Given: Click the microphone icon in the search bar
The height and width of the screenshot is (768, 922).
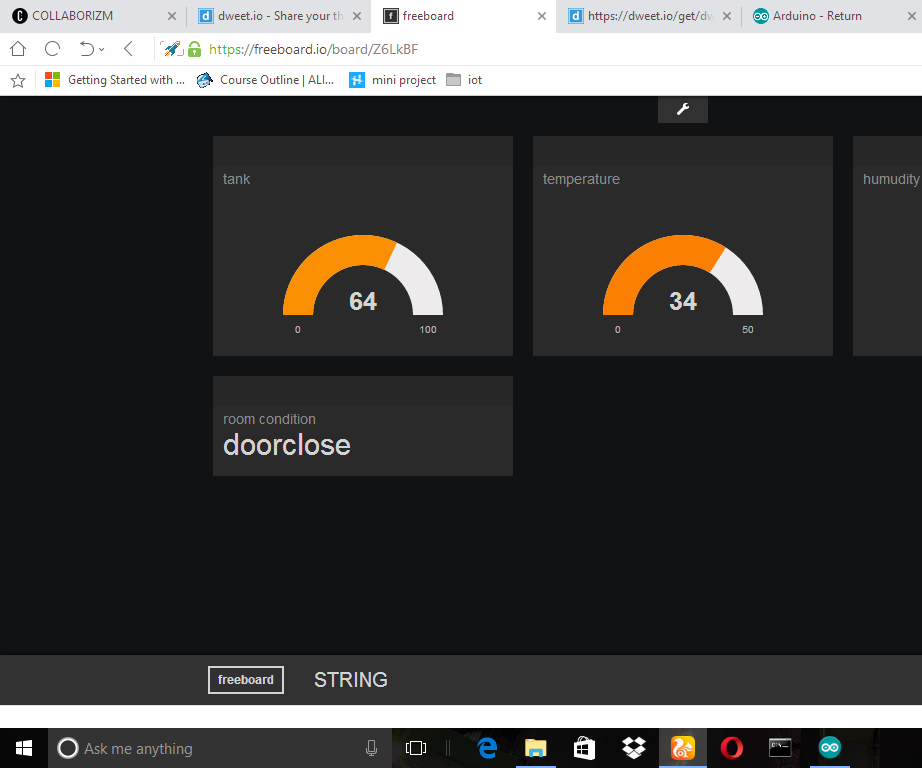Looking at the screenshot, I should point(371,748).
